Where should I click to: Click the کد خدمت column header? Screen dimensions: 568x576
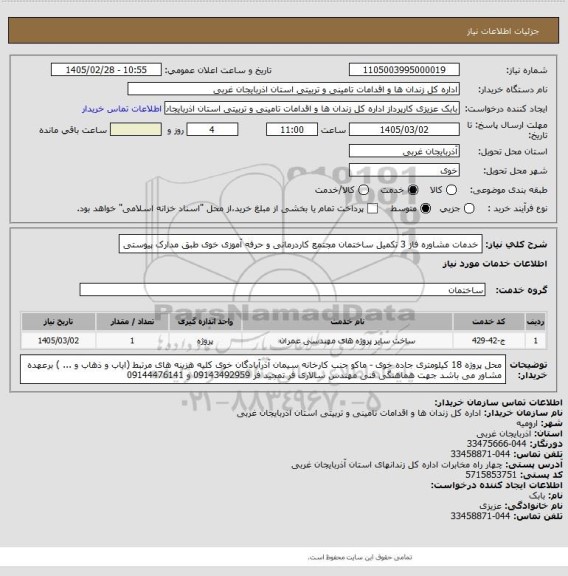(x=489, y=322)
